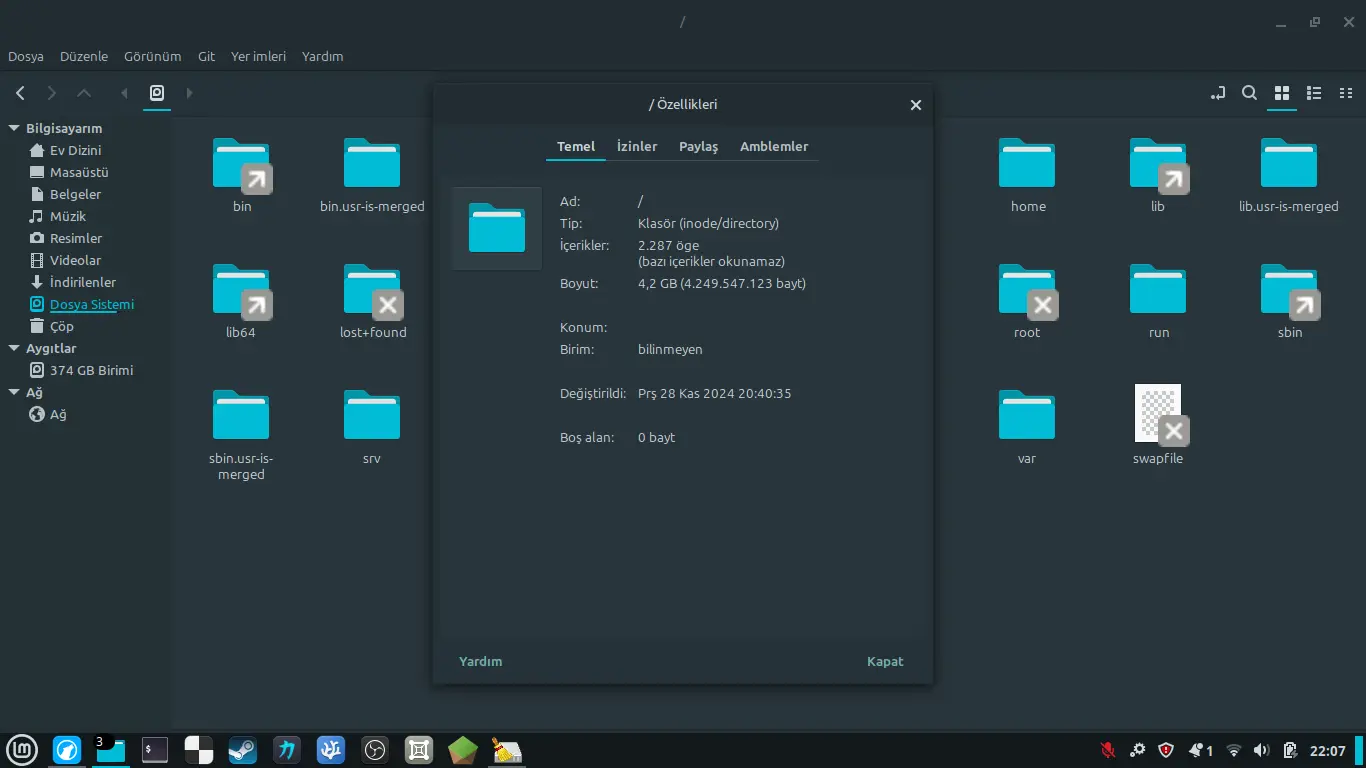Collapse the Ağ sidebar section

tap(14, 392)
